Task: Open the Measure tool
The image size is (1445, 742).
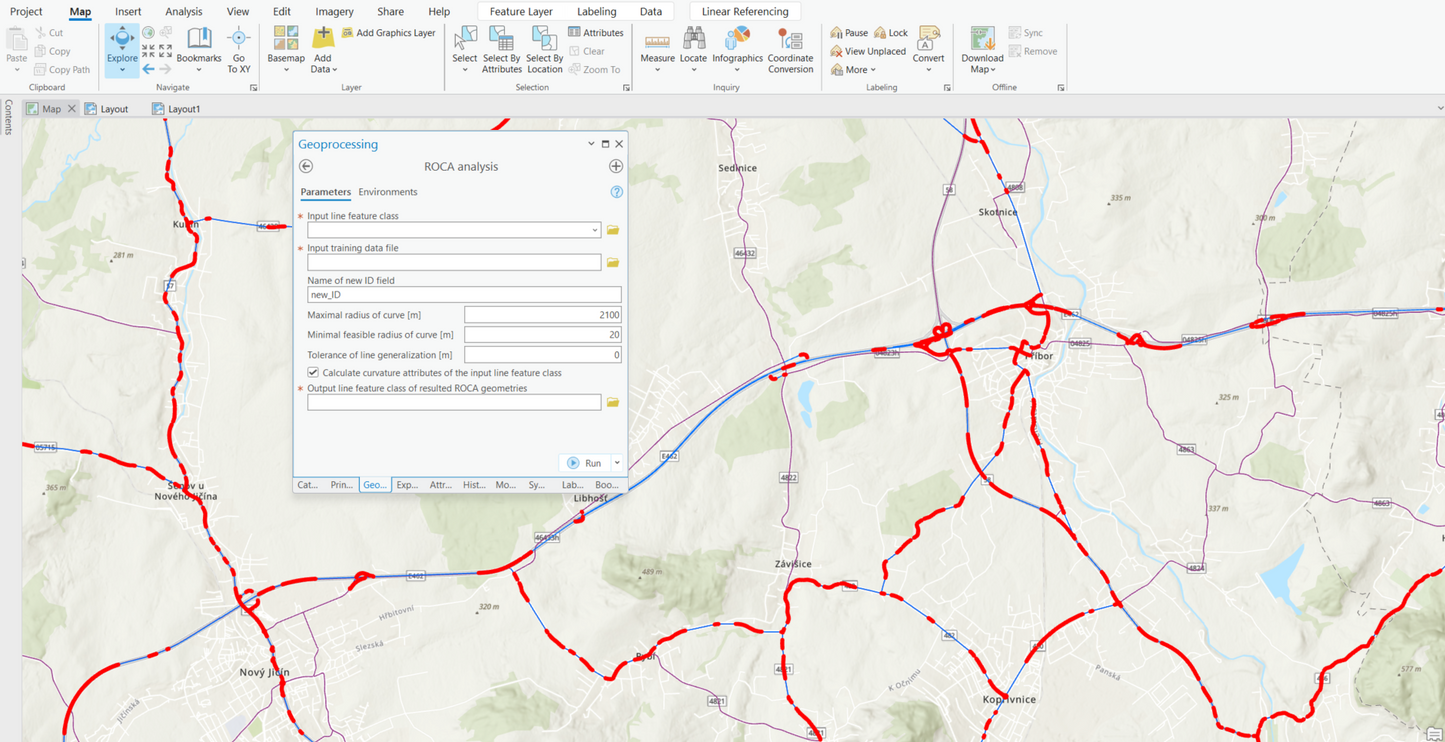Action: tap(657, 45)
